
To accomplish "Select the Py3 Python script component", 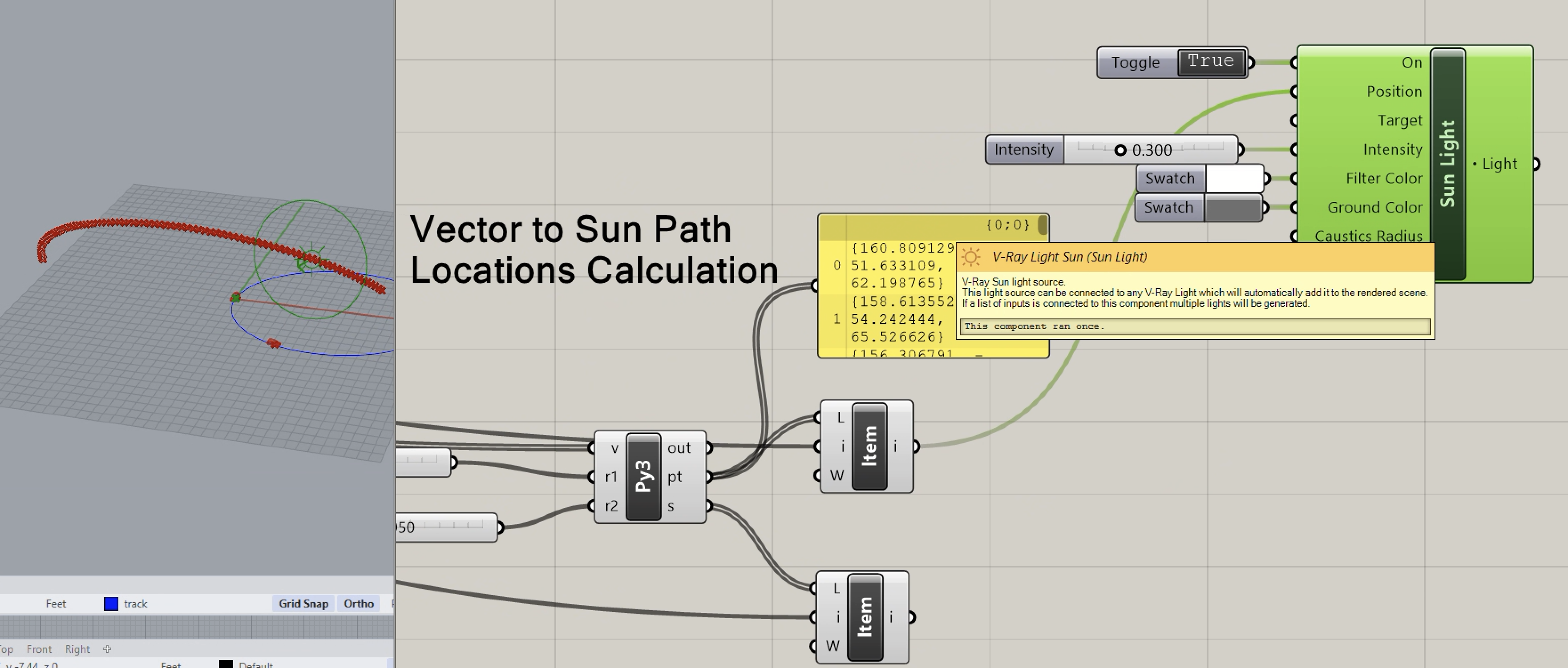I will [643, 476].
